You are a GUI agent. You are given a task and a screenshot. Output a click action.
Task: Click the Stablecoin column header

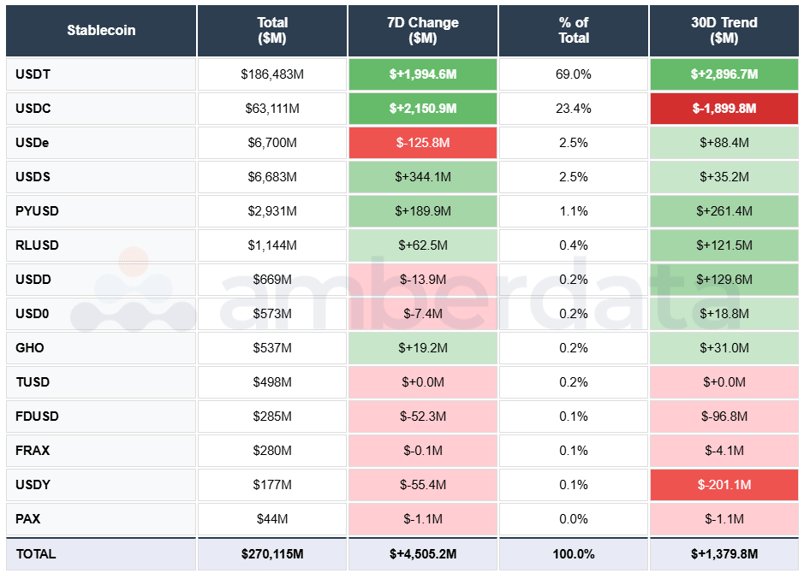click(100, 31)
